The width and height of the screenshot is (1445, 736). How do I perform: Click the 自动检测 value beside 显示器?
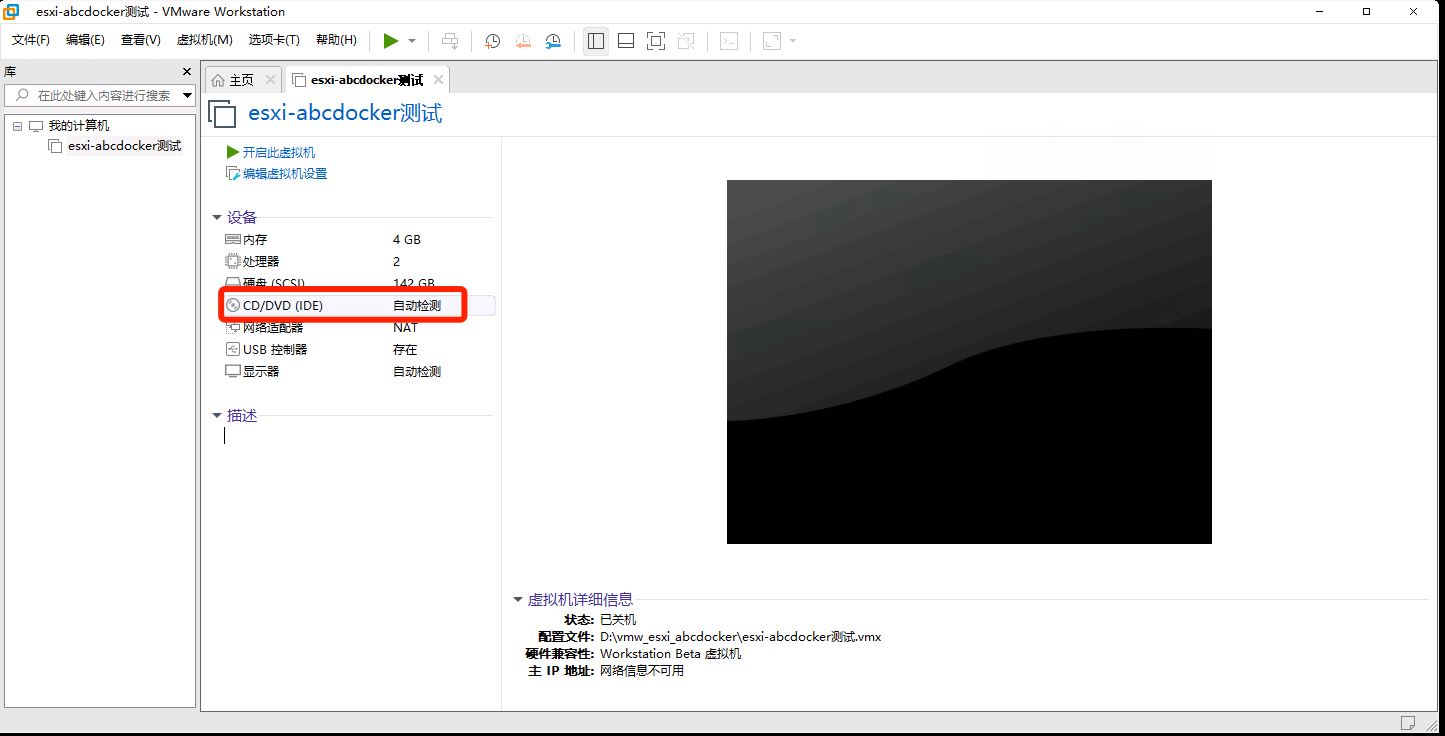click(x=417, y=372)
